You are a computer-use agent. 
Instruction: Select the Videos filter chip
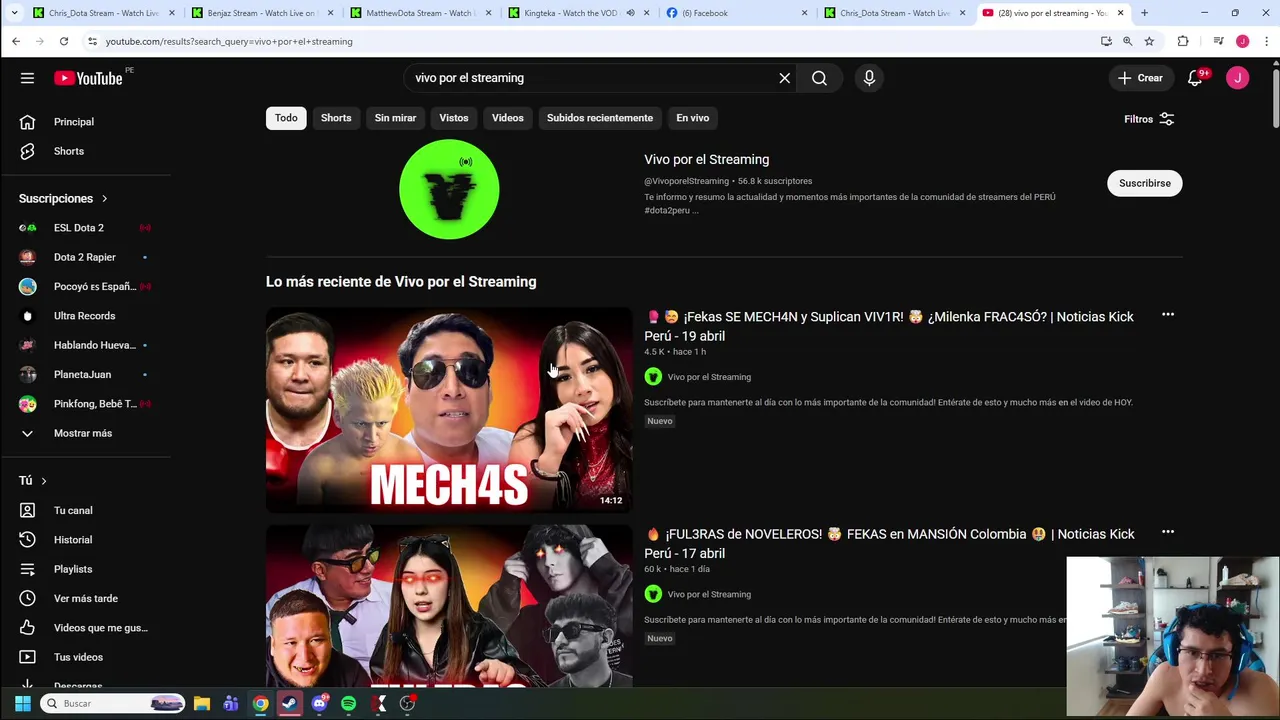507,118
